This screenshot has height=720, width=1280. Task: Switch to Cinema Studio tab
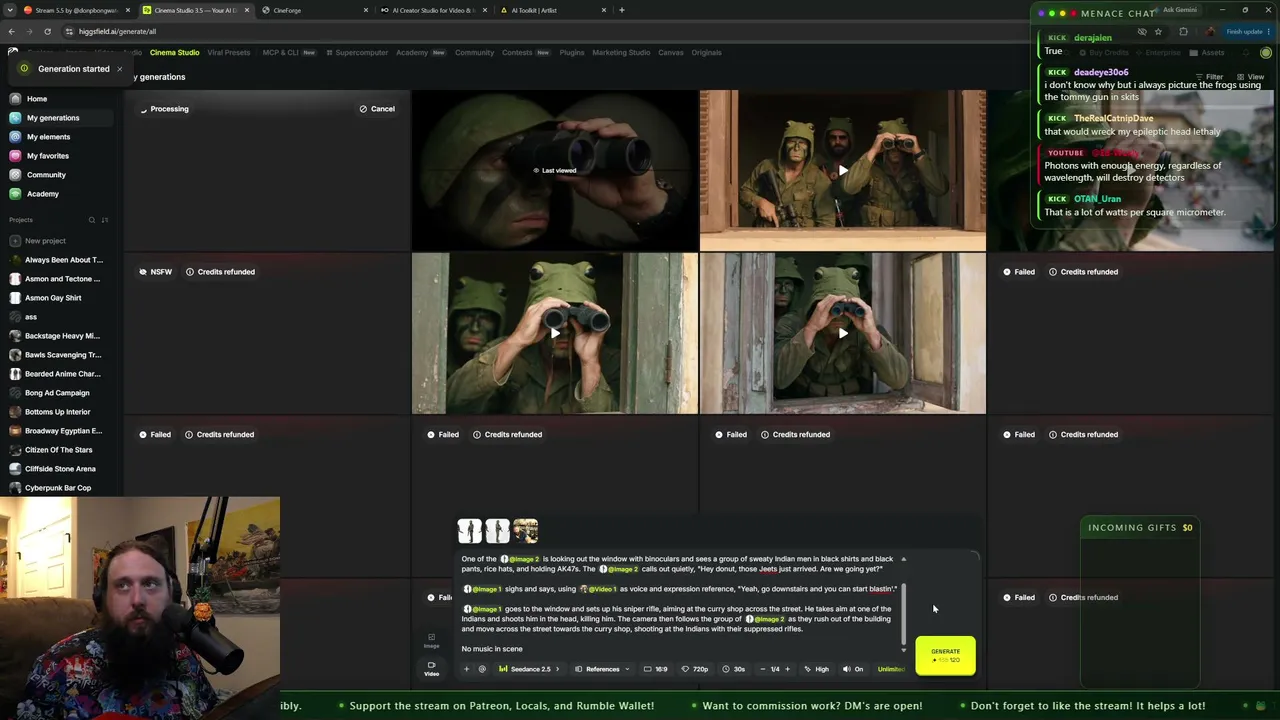pos(175,52)
